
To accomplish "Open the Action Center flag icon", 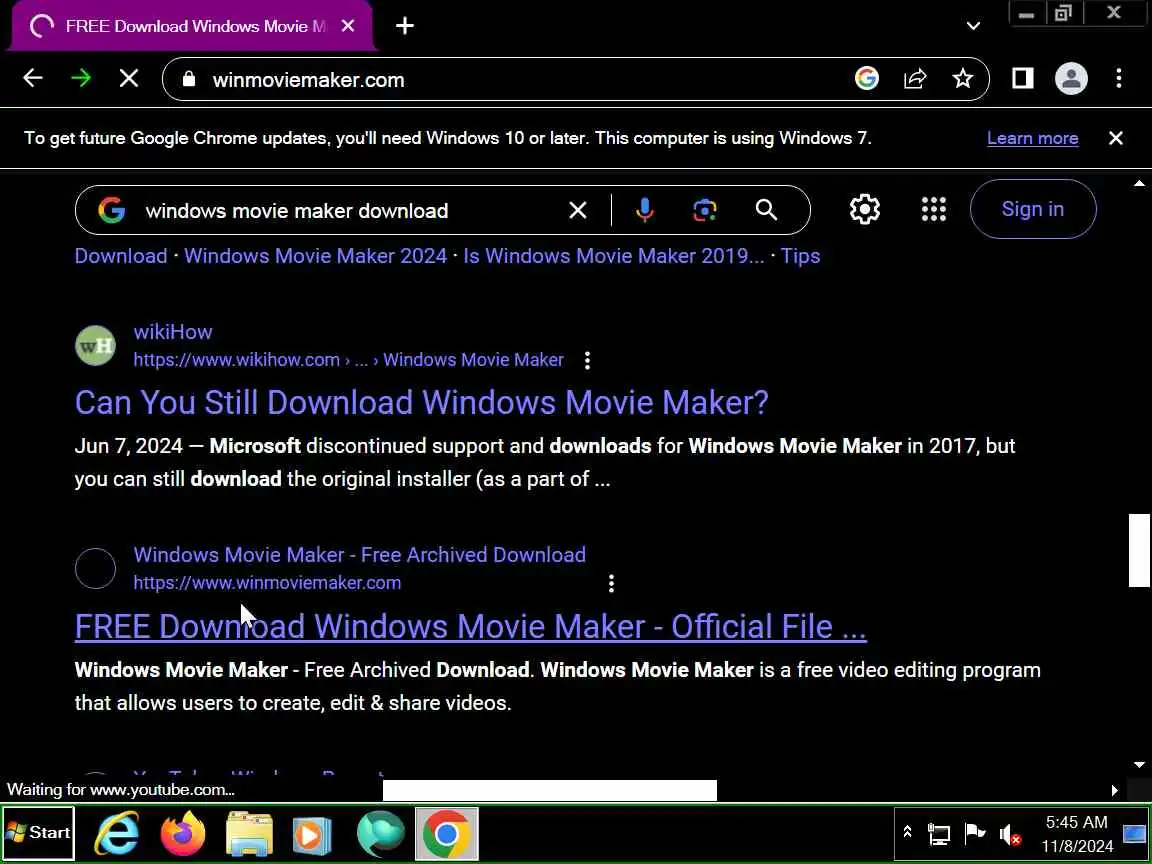I will pyautogui.click(x=974, y=834).
